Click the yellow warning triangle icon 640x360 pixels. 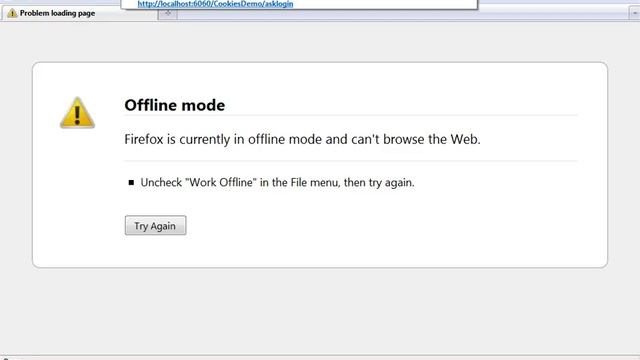78,113
